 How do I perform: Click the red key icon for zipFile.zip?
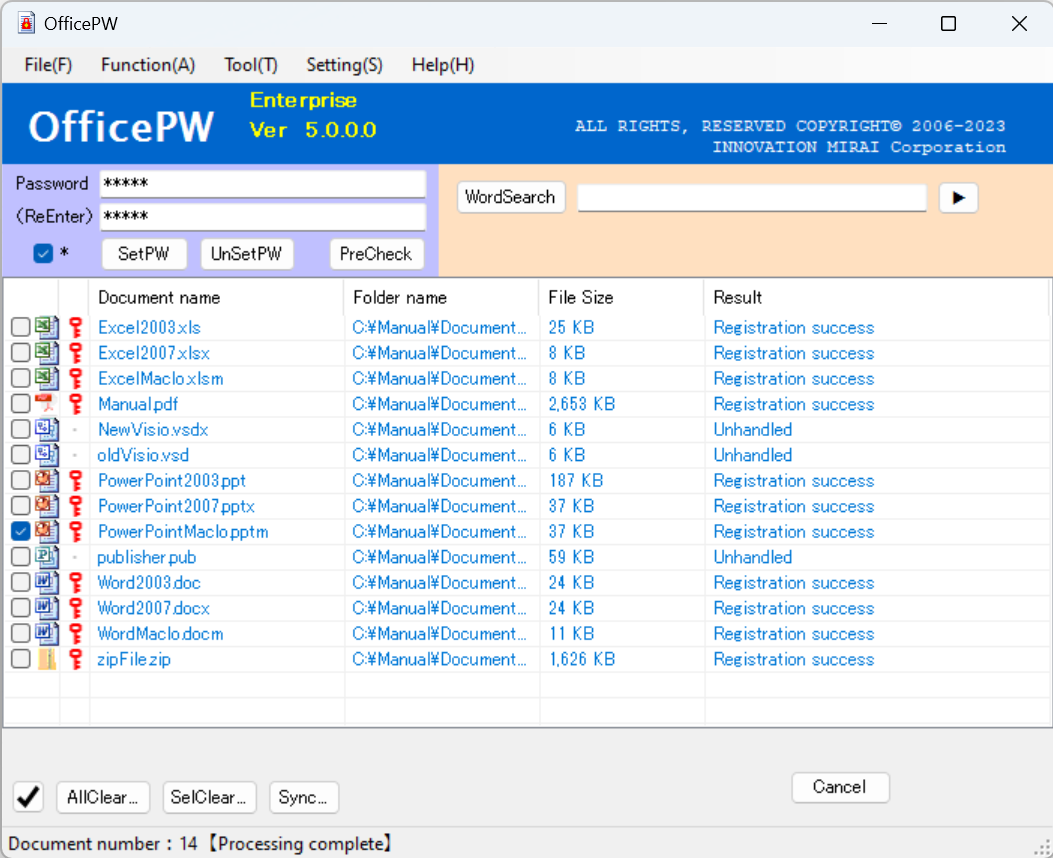(76, 659)
